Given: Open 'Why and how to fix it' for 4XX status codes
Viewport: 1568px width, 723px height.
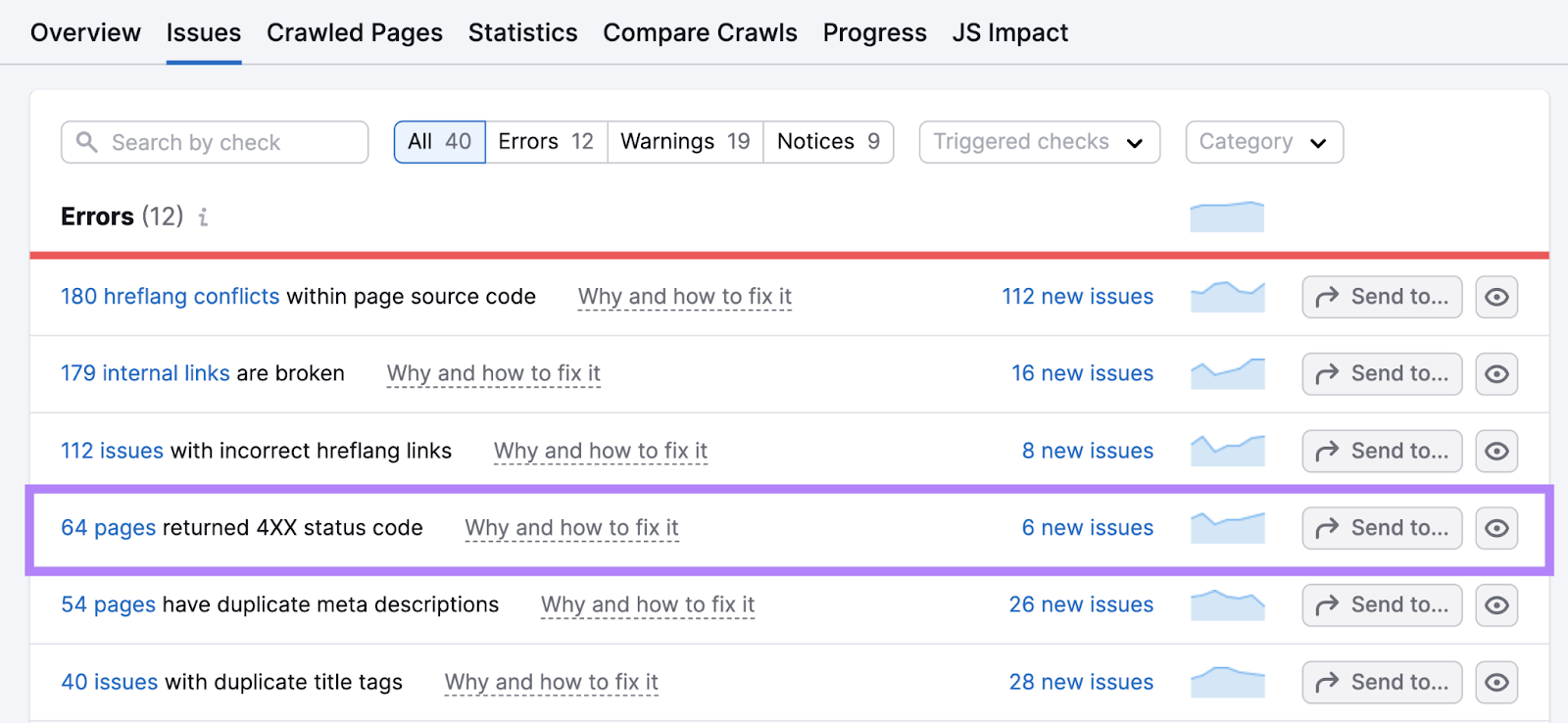Looking at the screenshot, I should pos(571,527).
